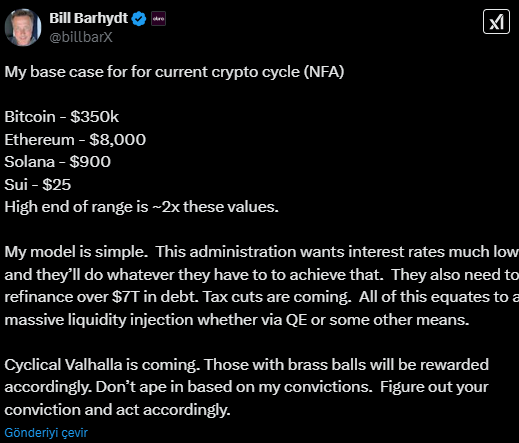Open the @billbarX handle link
519x443 pixels.
coord(81,37)
